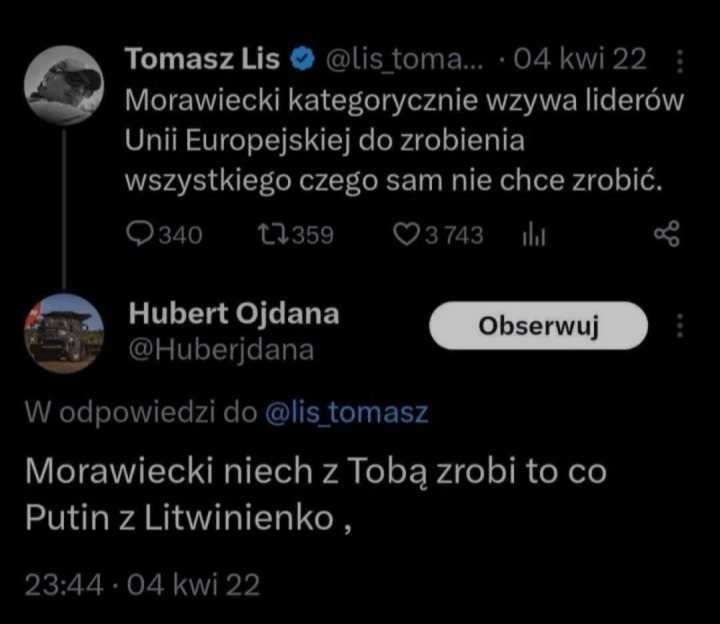Open tweet analytics bar chart icon

point(531,234)
